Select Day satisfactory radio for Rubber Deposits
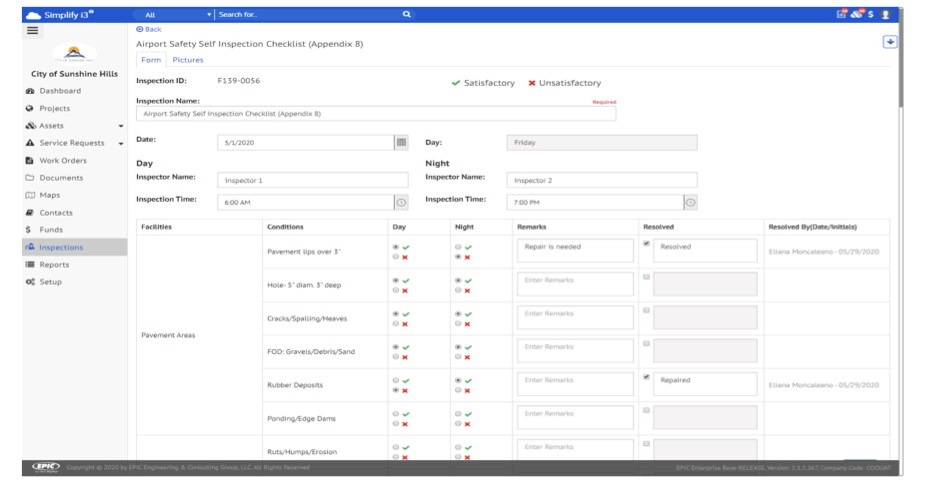This screenshot has height=501, width=926. pyautogui.click(x=396, y=381)
